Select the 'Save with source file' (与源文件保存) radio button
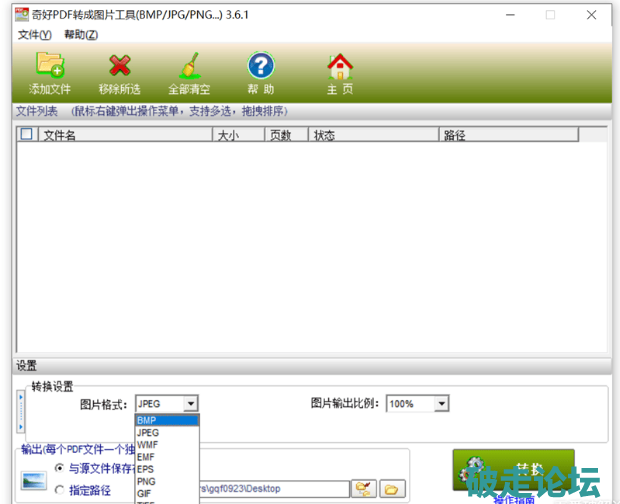Image resolution: width=620 pixels, height=504 pixels. click(x=60, y=468)
